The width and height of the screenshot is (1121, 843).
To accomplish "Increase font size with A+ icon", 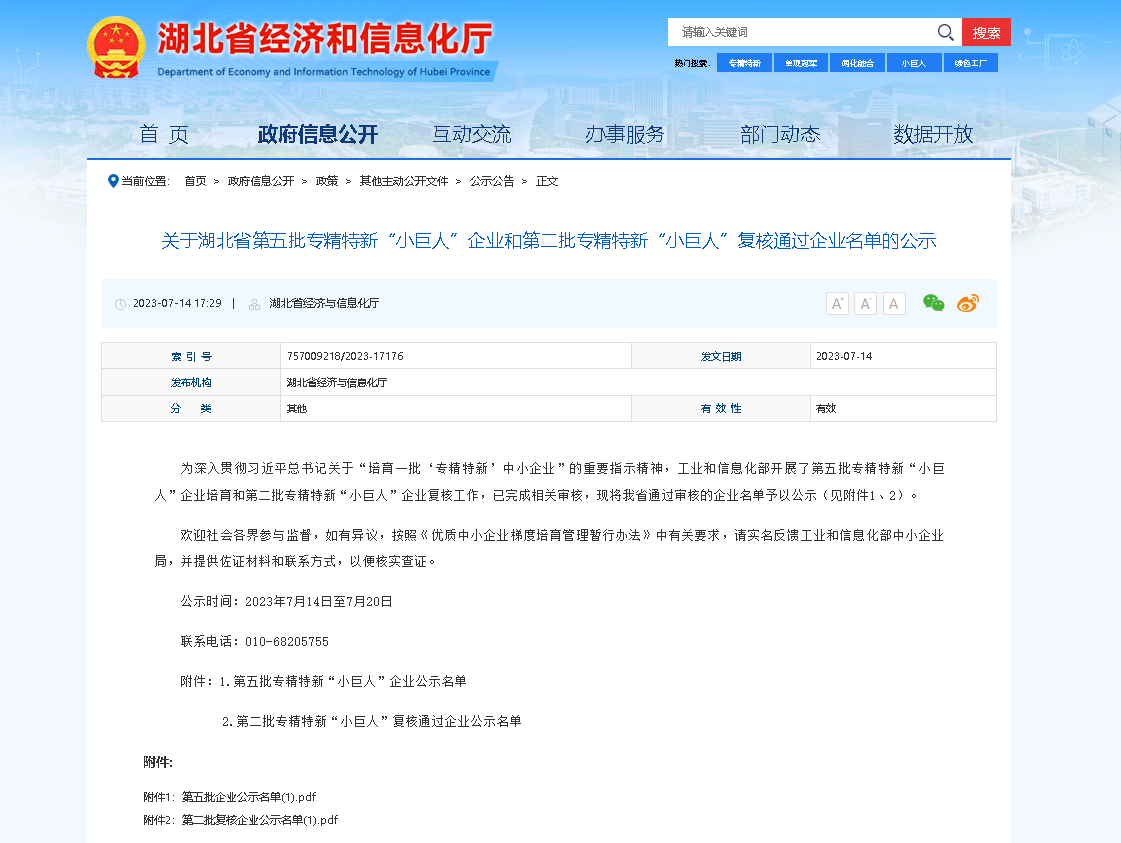I will tap(837, 303).
